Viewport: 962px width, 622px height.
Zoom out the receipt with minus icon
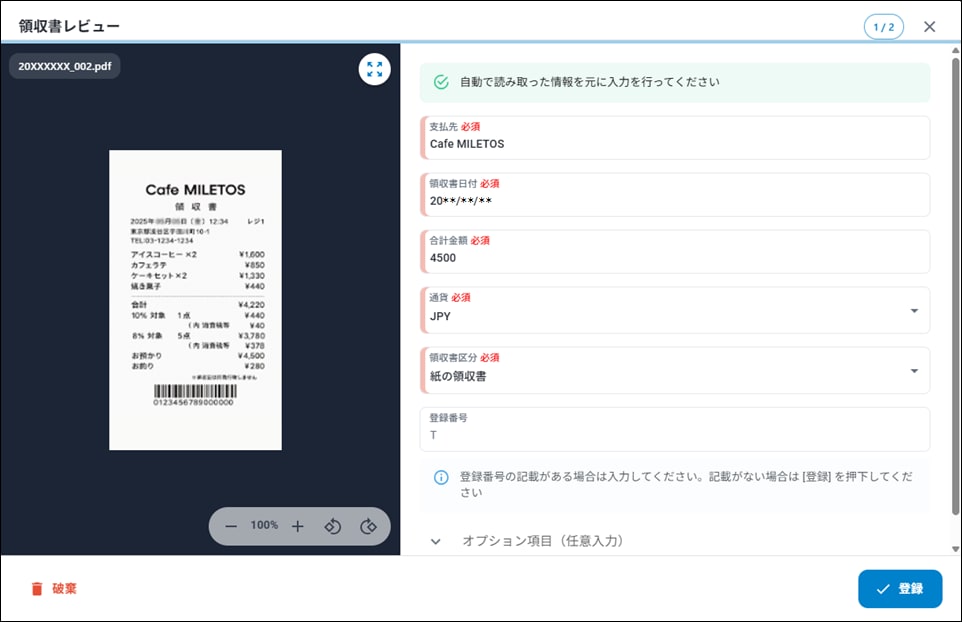tap(231, 526)
